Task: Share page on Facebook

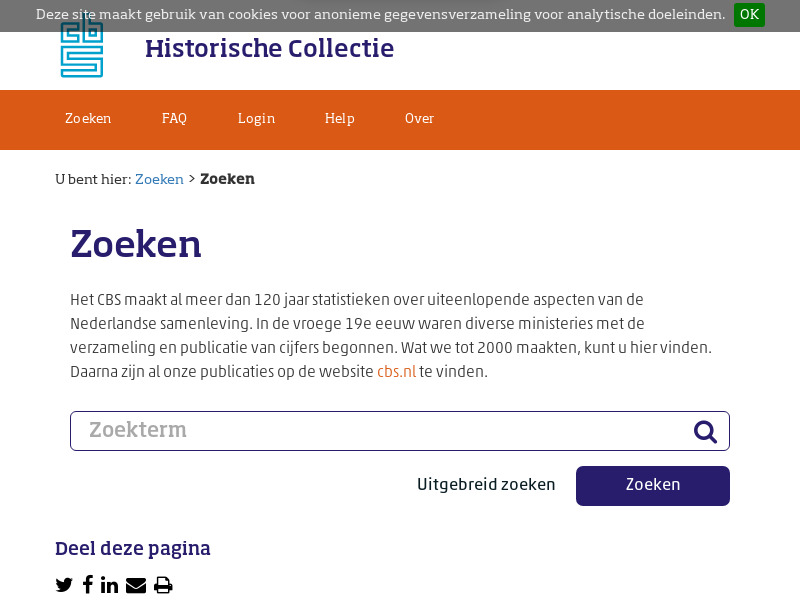Action: pyautogui.click(x=87, y=585)
